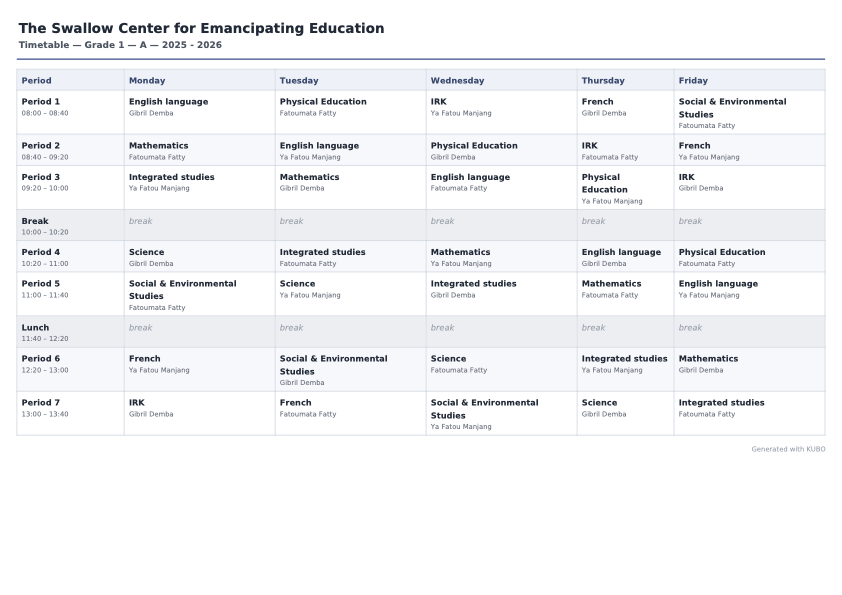Select Monday Period 1 English language cell
Viewport: 842px width, 595px height.
click(x=200, y=112)
